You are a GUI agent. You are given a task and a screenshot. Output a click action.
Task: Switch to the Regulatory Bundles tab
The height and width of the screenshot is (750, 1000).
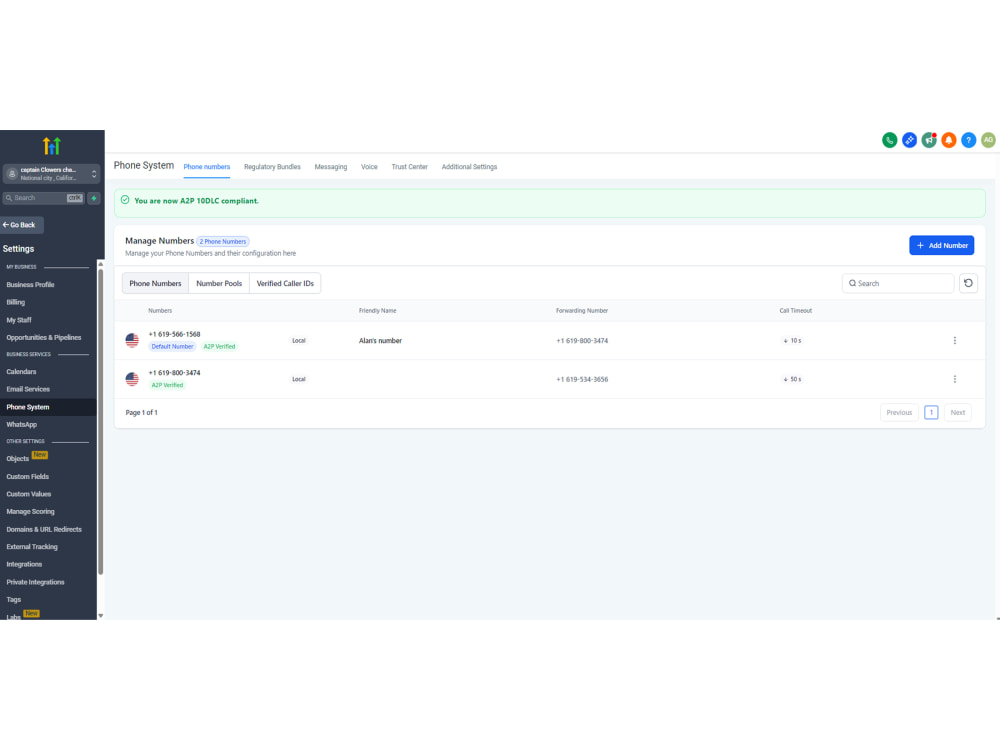click(x=272, y=167)
